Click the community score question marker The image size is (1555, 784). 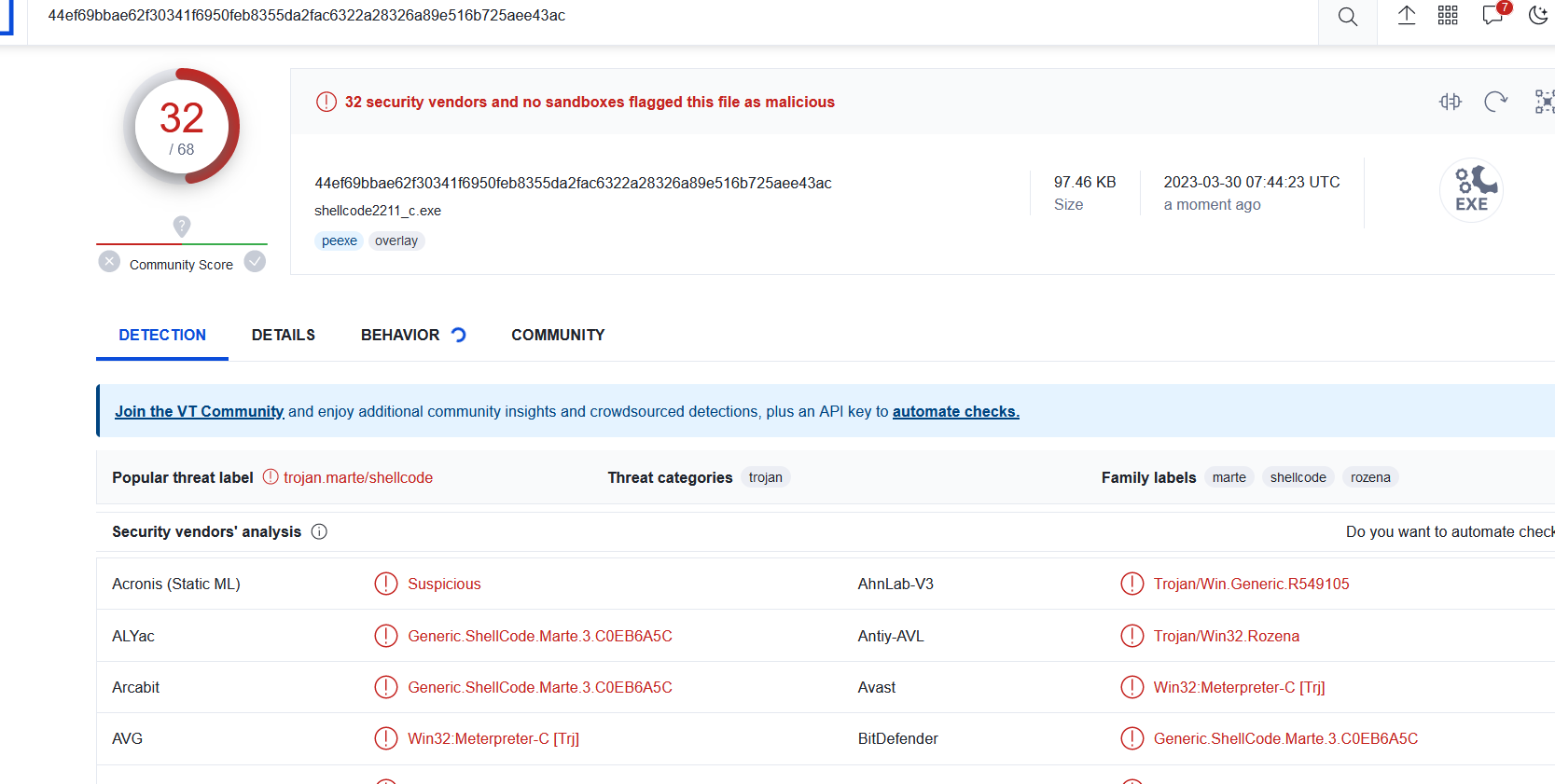tap(182, 226)
